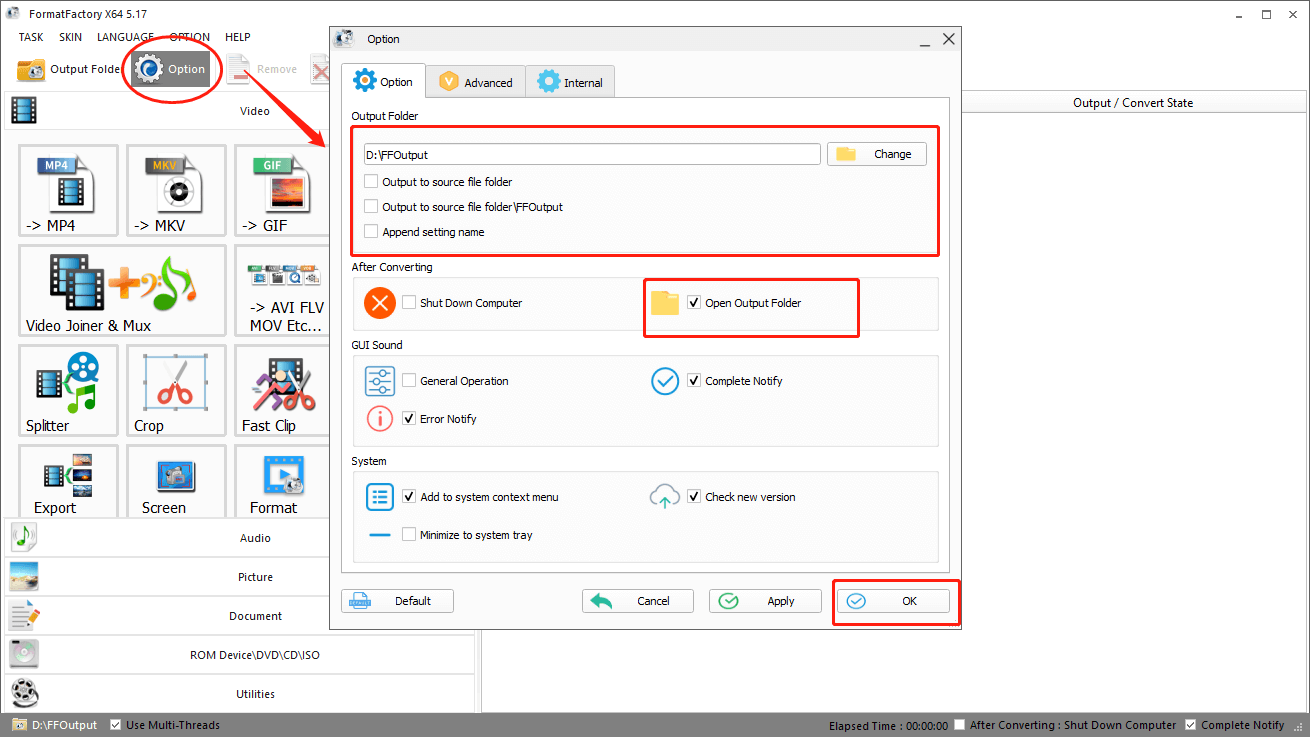The width and height of the screenshot is (1310, 737).
Task: Click the Option toolbar button
Action: click(x=171, y=69)
